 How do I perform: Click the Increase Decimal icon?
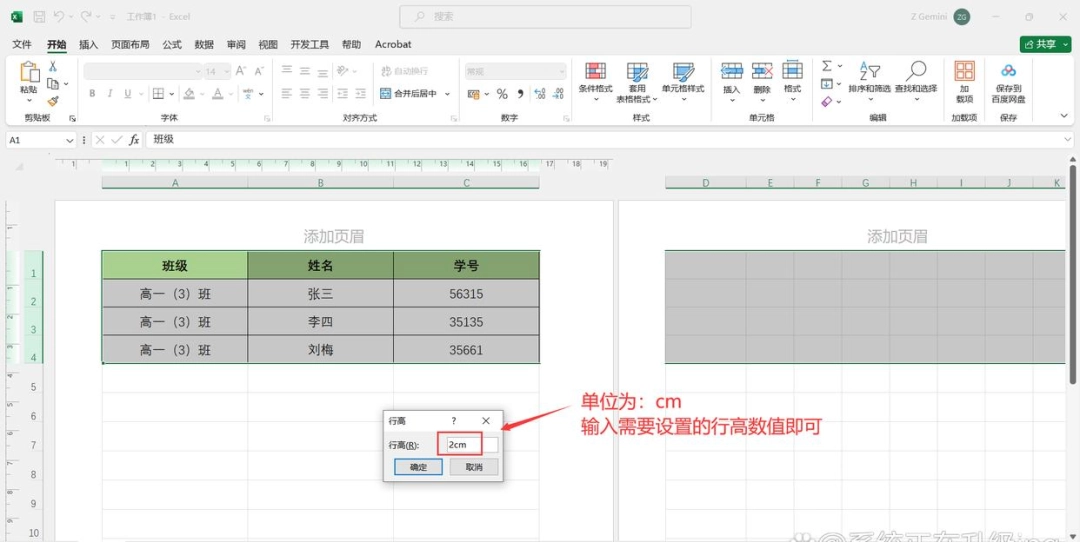(x=539, y=94)
